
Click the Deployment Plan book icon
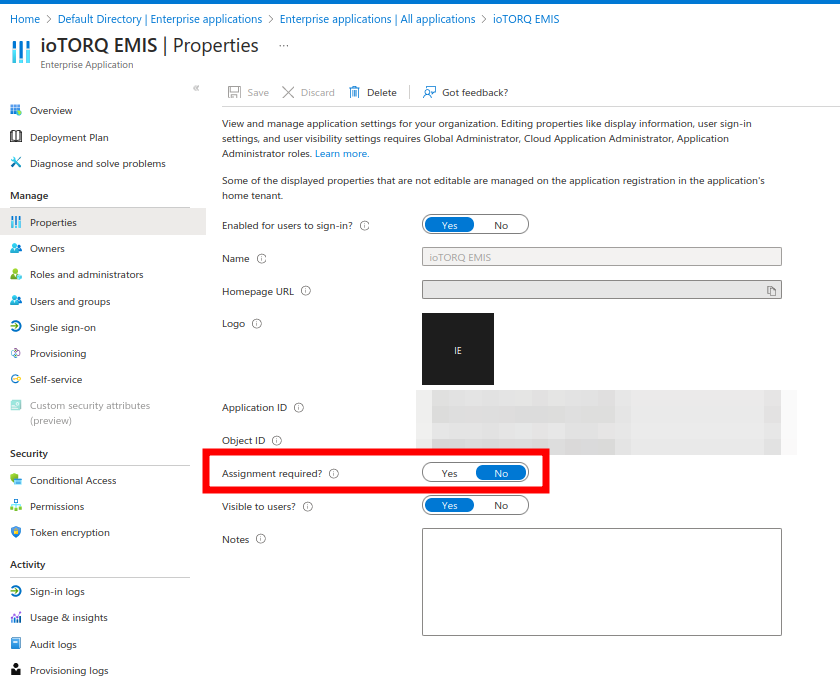pyautogui.click(x=16, y=137)
